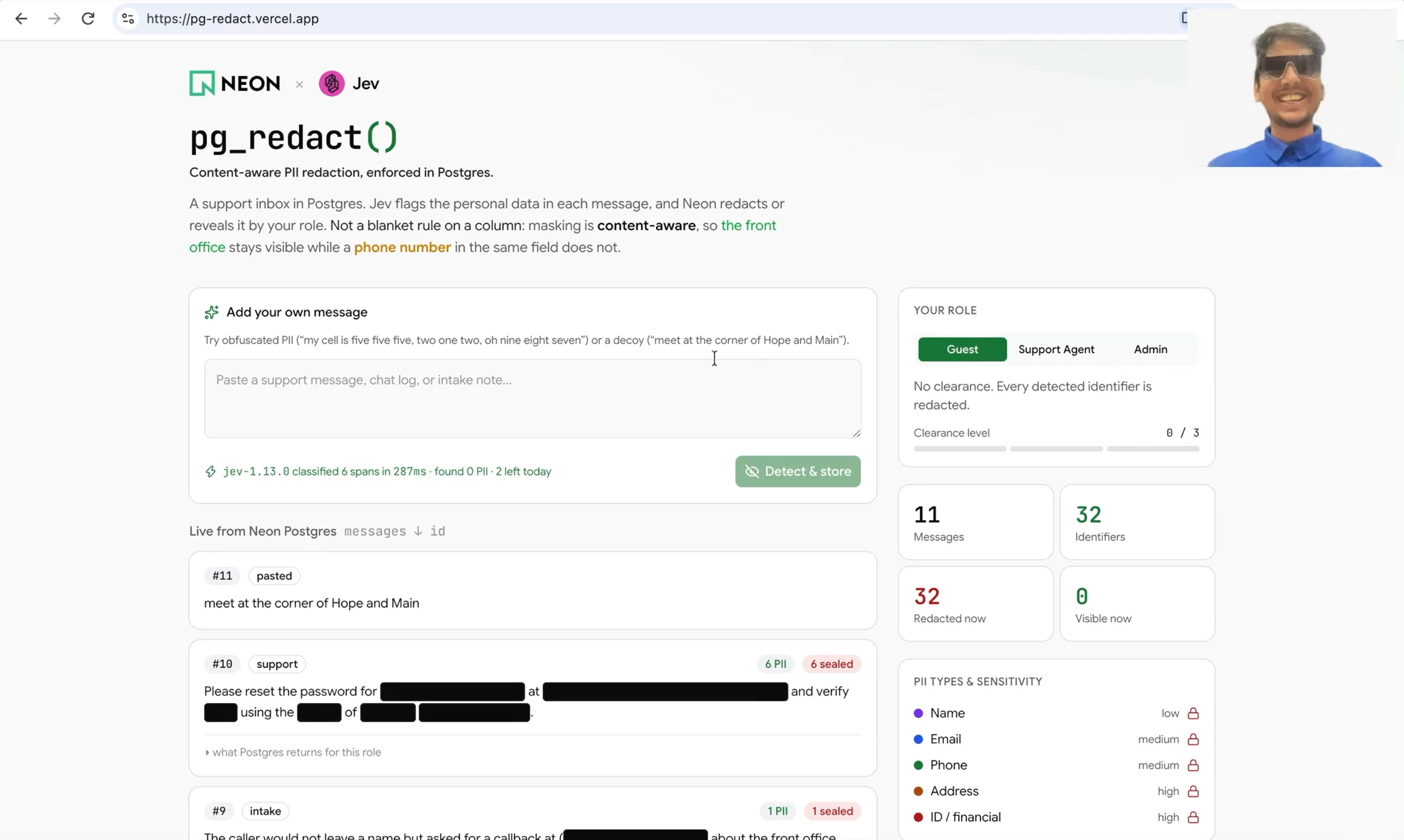
Task: Click the clearance level progress bar
Action: pyautogui.click(x=1056, y=449)
